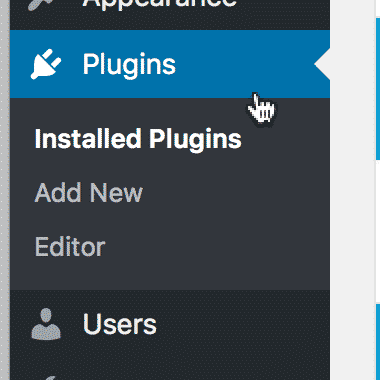Click the word Installed in the active submenu item

tap(87, 138)
